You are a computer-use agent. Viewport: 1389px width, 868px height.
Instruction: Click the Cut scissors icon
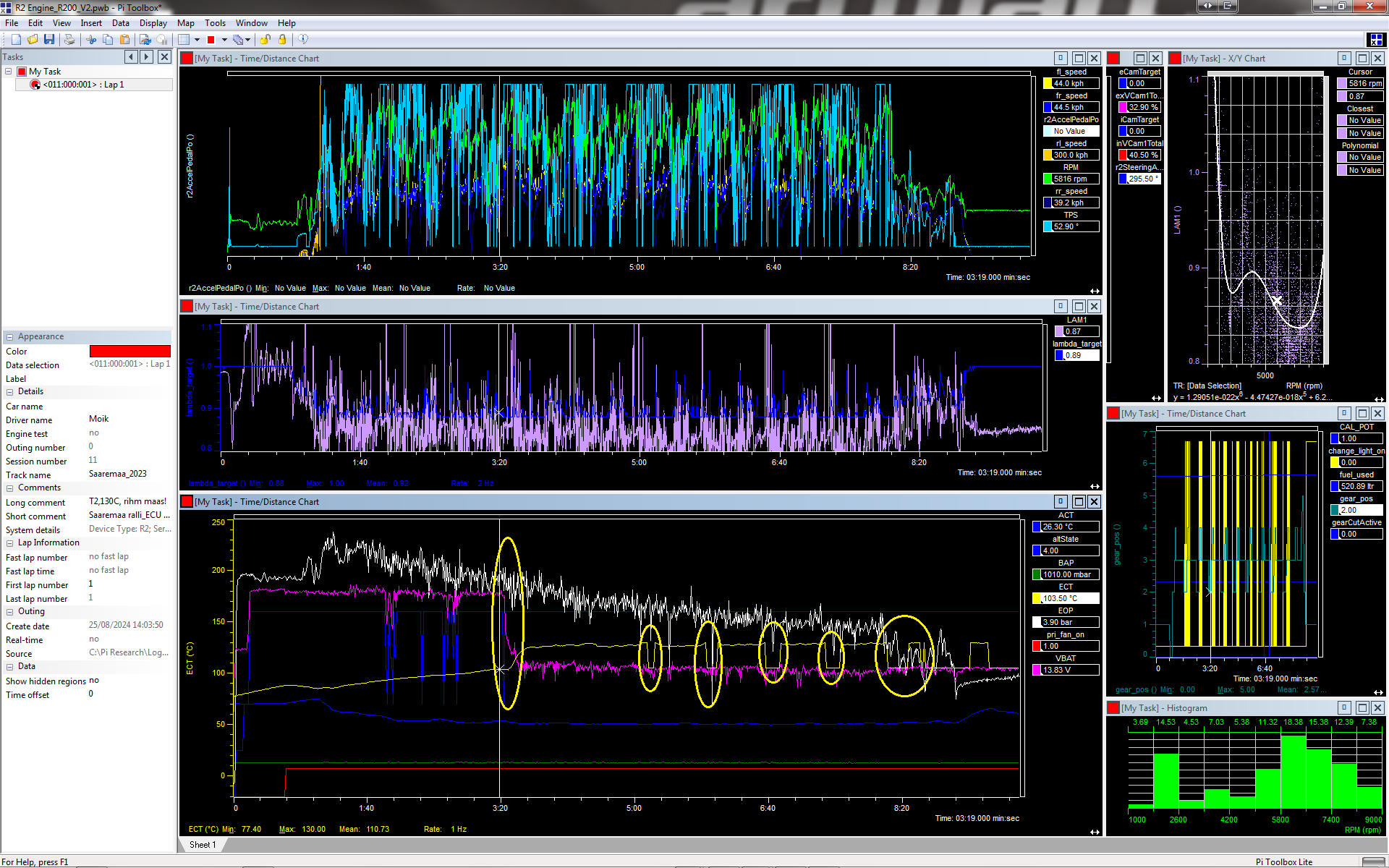[91, 40]
